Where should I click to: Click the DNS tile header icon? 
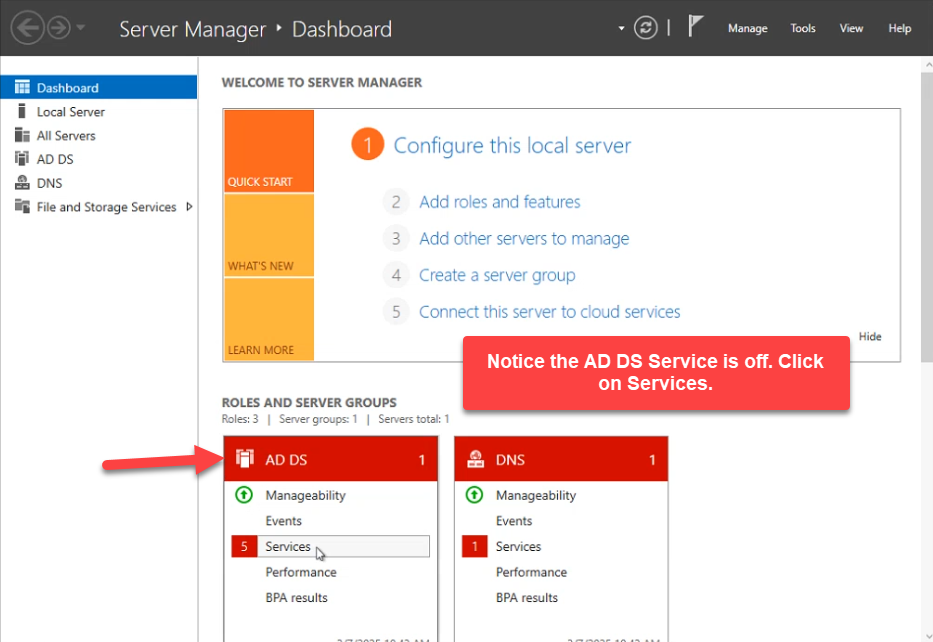tap(475, 459)
